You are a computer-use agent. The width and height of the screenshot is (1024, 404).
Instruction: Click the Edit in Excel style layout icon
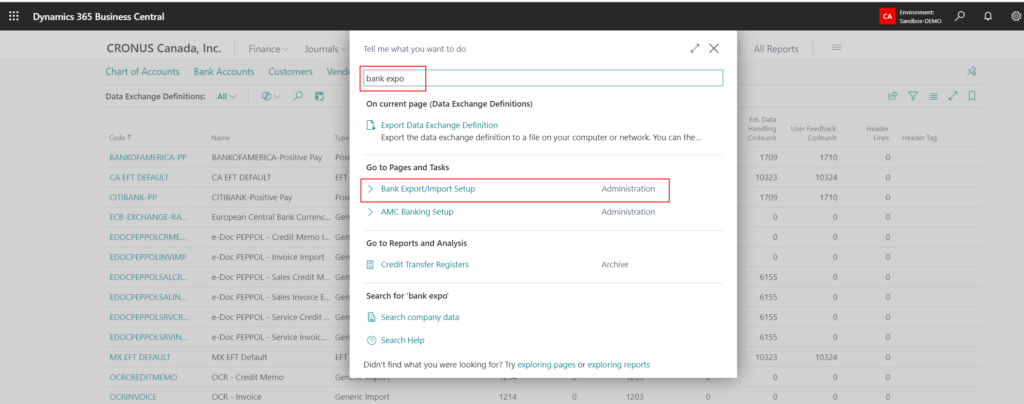pos(319,96)
